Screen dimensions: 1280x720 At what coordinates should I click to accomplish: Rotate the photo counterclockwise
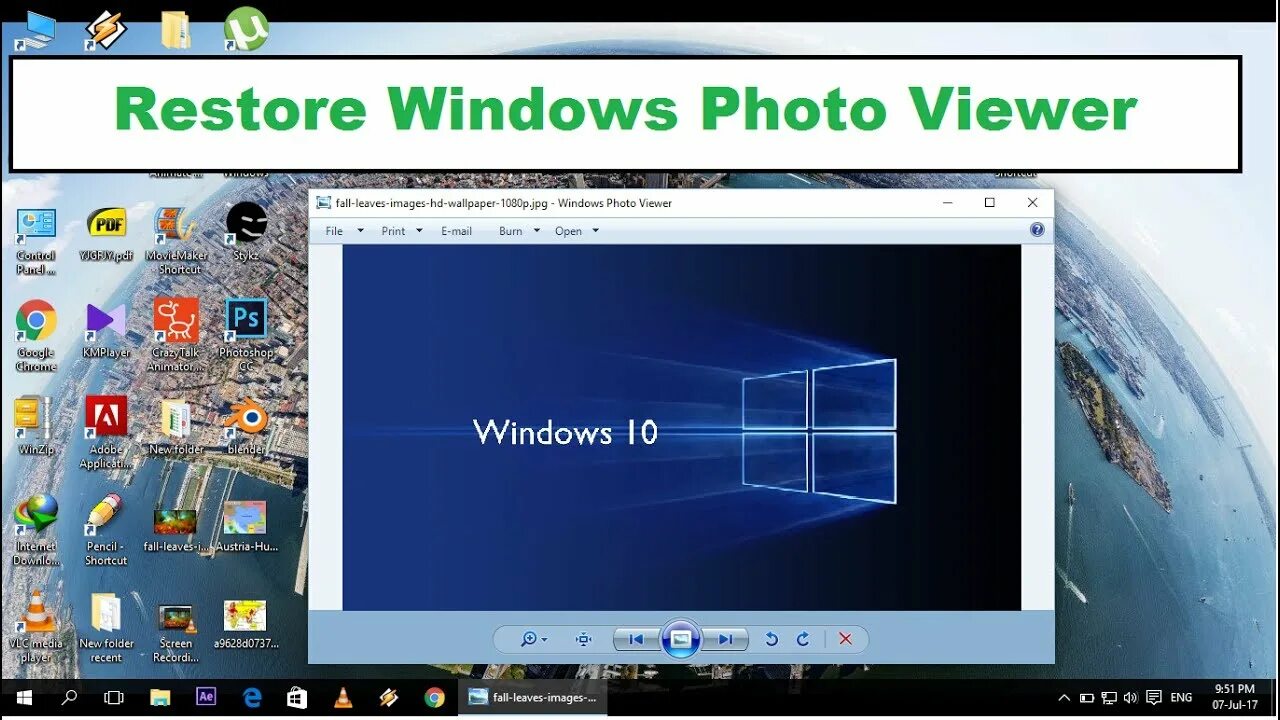[771, 639]
